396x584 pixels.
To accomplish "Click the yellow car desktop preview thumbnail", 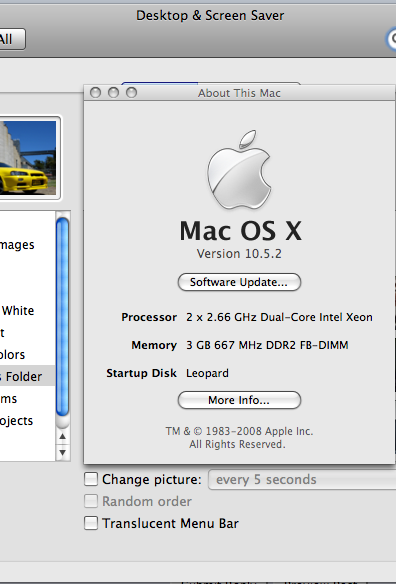I will click(x=28, y=158).
